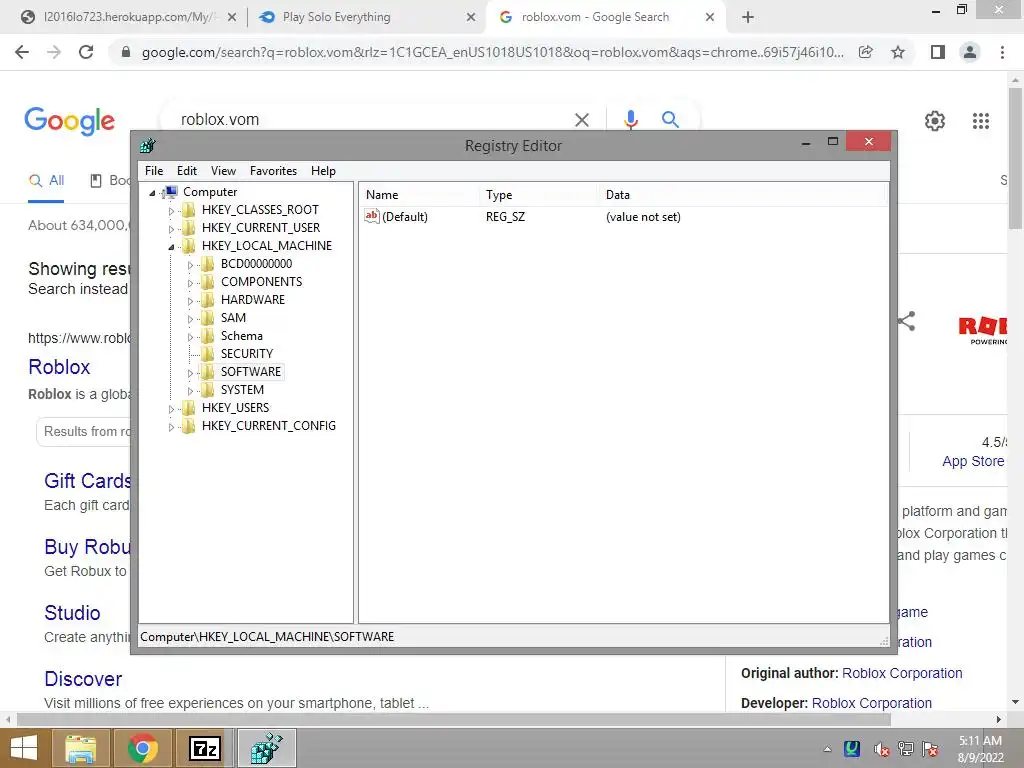Open the File menu in Registry Editor
Viewport: 1024px width, 768px height.
[x=154, y=171]
